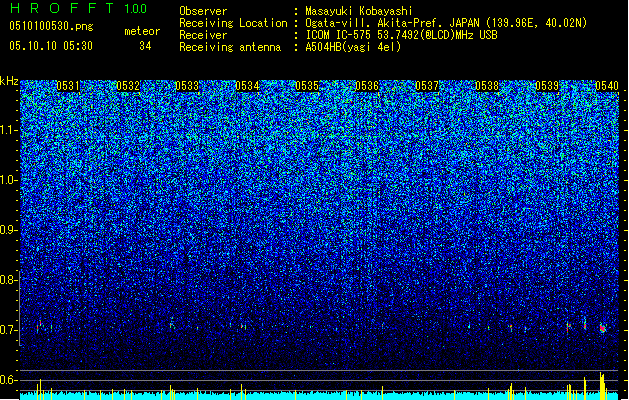The image size is (629, 400).
Task: Click the A504HB(yagi 4el) antenna text
Action: click(x=353, y=47)
